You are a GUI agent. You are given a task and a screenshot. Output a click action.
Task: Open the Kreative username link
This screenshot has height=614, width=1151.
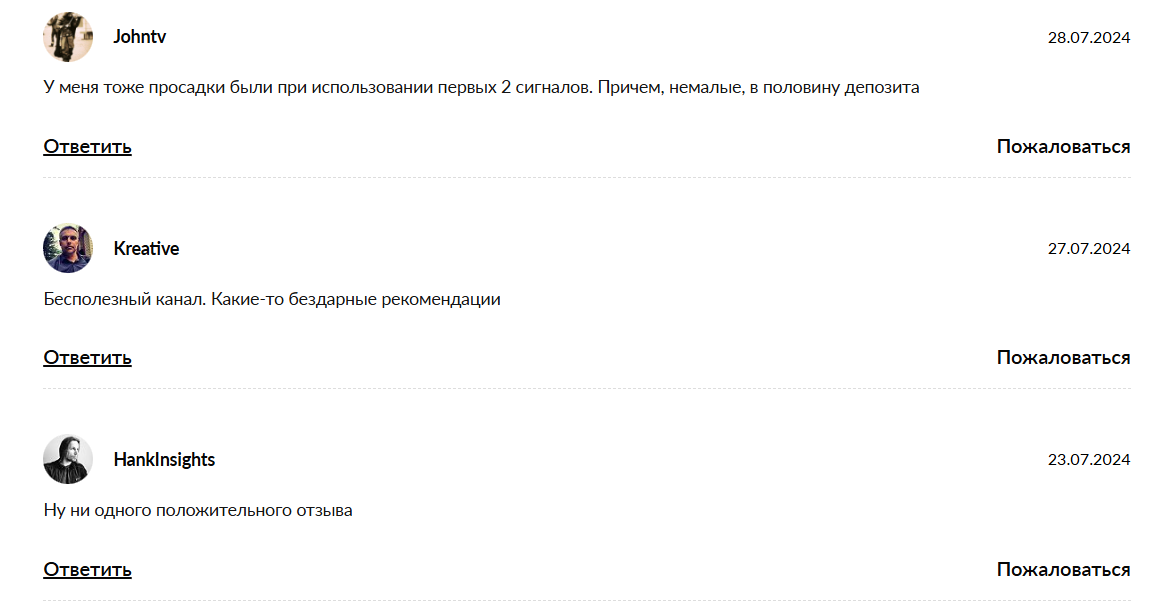tap(146, 249)
